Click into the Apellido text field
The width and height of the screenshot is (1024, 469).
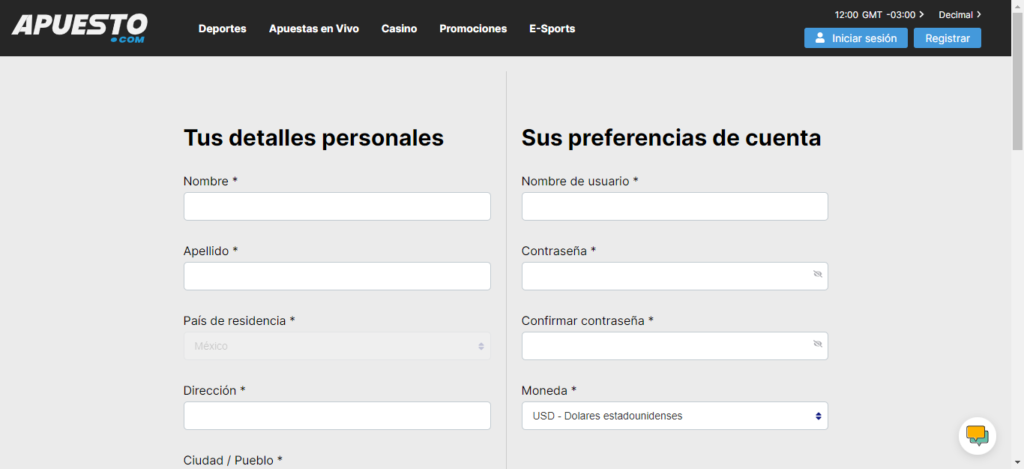coord(336,277)
